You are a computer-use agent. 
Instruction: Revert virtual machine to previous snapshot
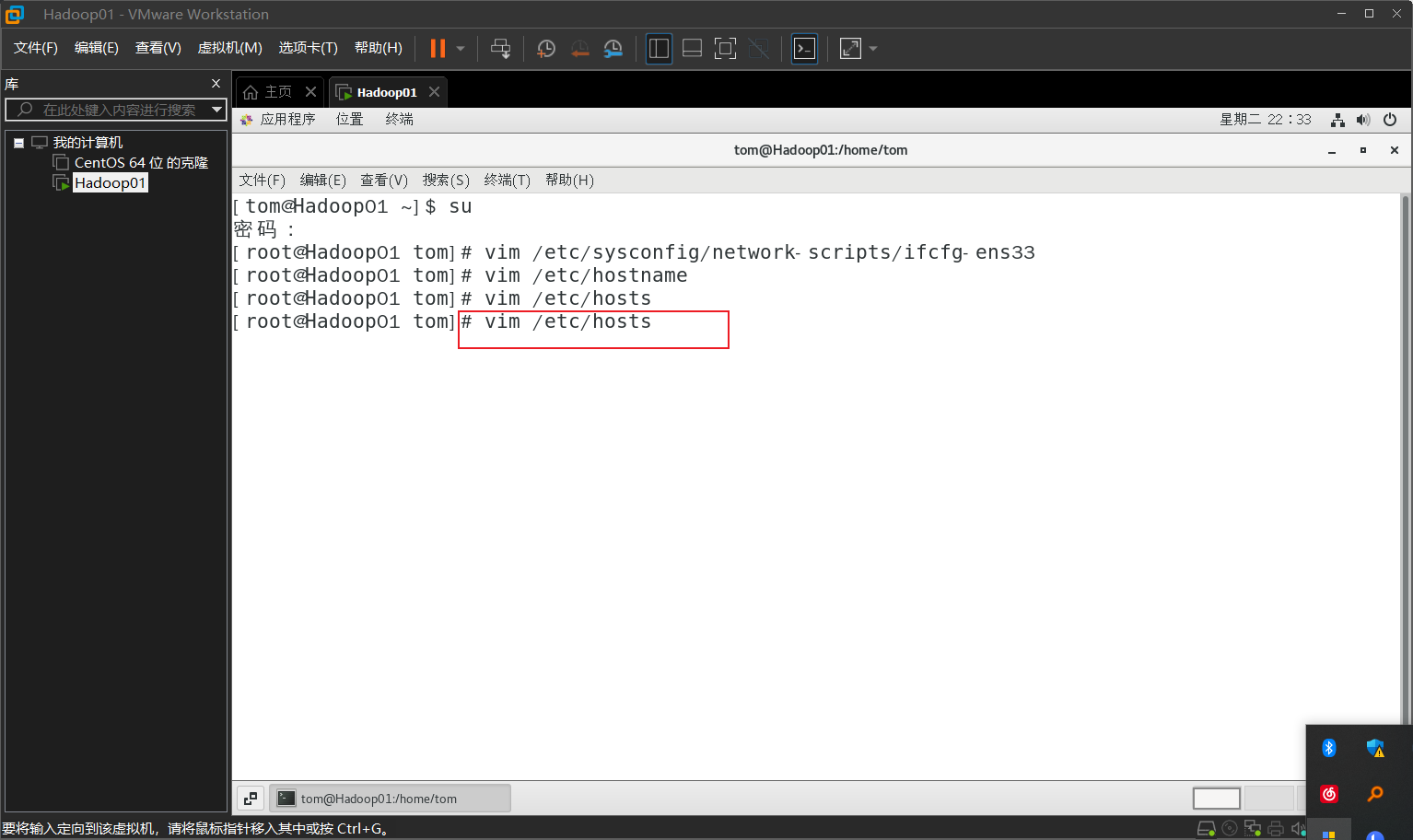[x=579, y=49]
